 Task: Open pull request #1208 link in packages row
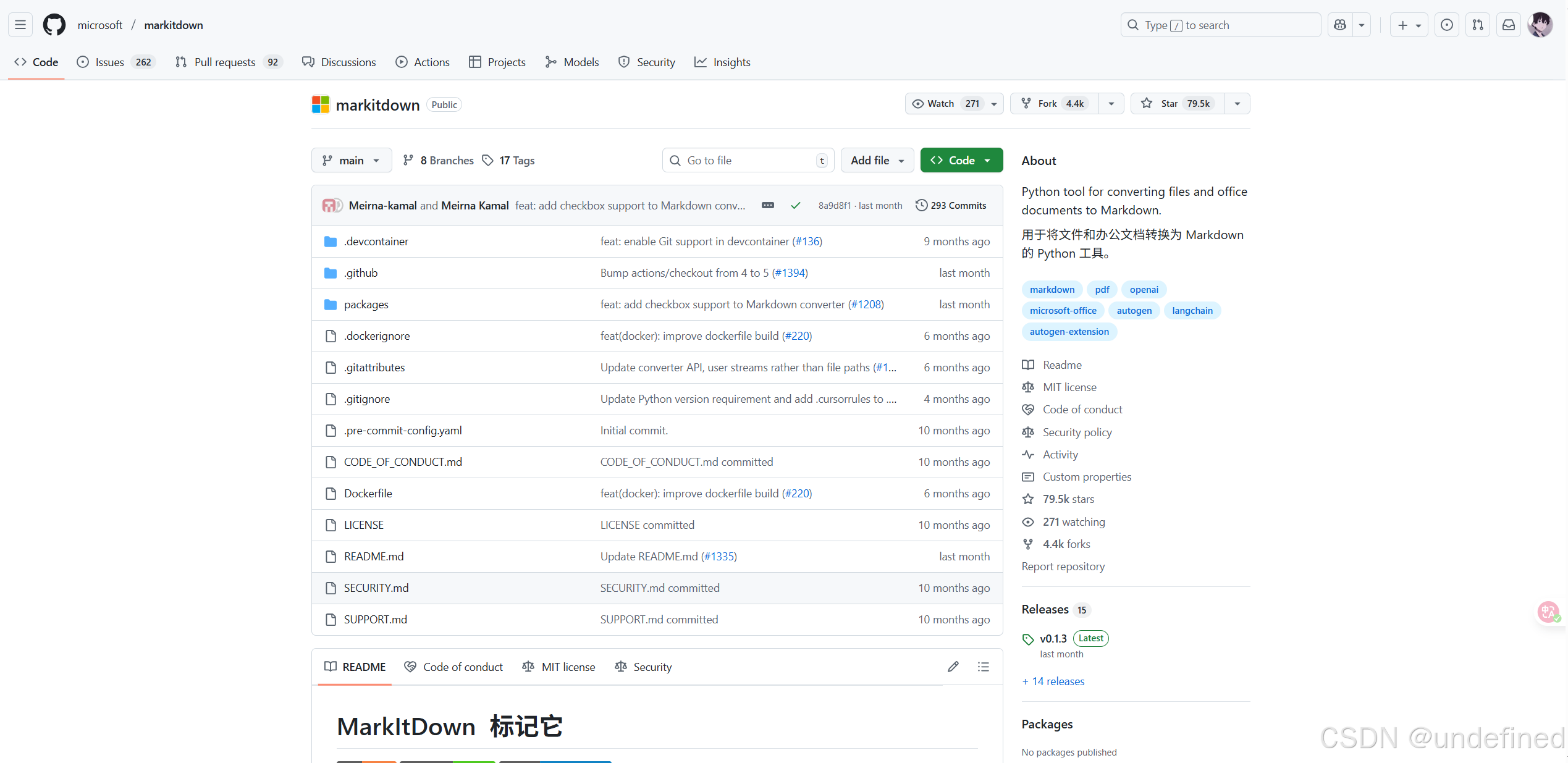pos(866,305)
